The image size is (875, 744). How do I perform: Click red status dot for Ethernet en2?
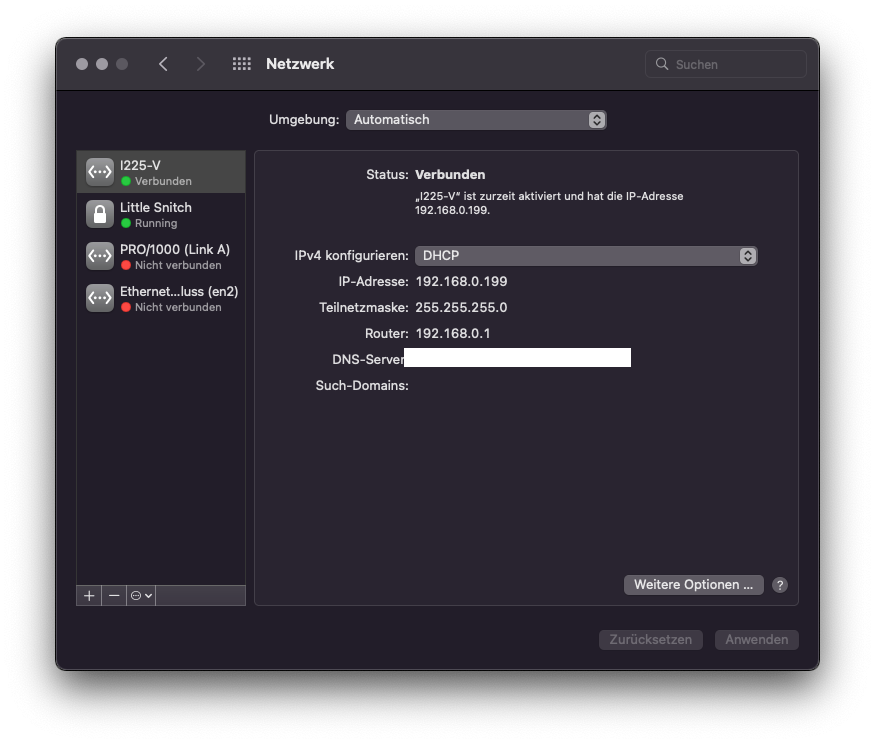(126, 307)
